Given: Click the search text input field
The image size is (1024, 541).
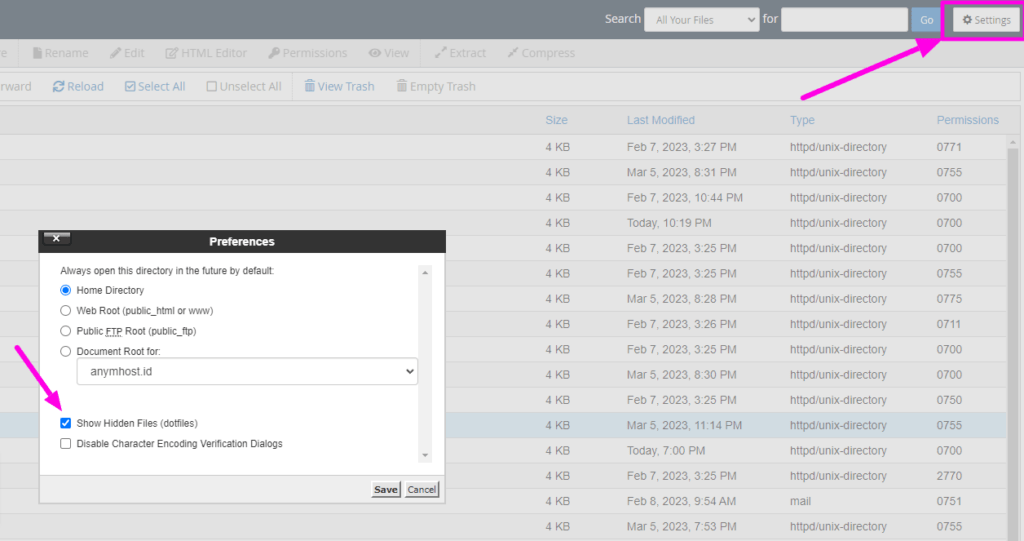Looking at the screenshot, I should 844,19.
